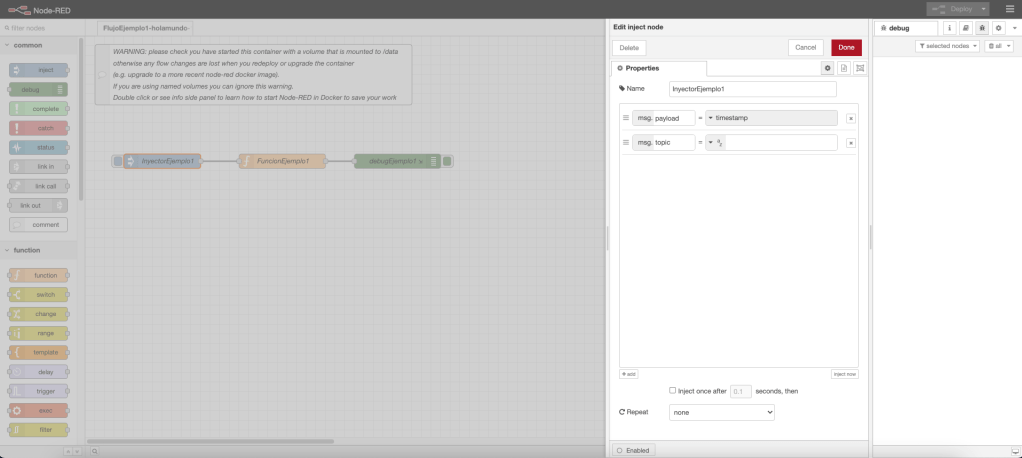Toggle the Enabled node state button
Viewport: 1022px width, 458px height.
(632, 450)
